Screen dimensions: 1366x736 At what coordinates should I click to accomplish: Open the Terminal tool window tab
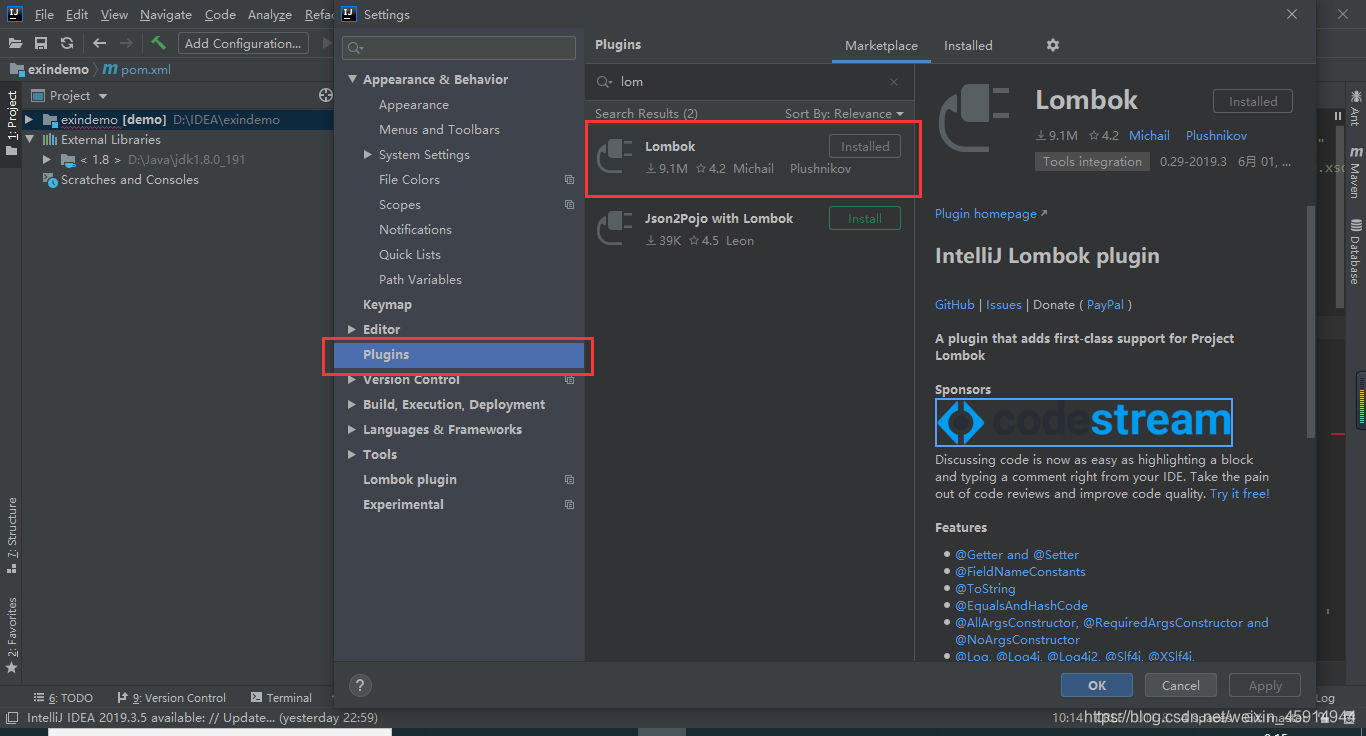(x=281, y=698)
